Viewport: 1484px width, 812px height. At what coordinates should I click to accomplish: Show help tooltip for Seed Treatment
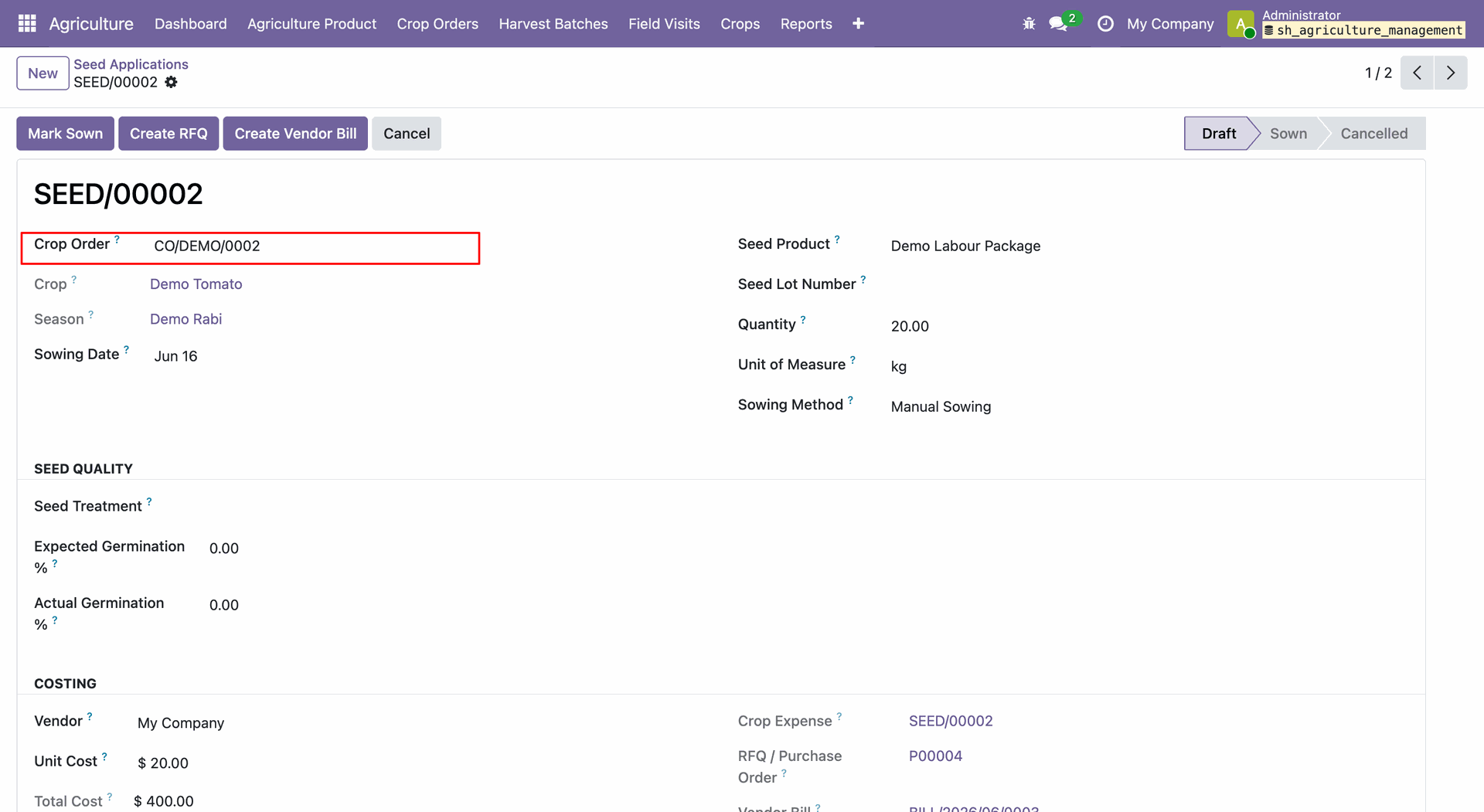pos(149,501)
